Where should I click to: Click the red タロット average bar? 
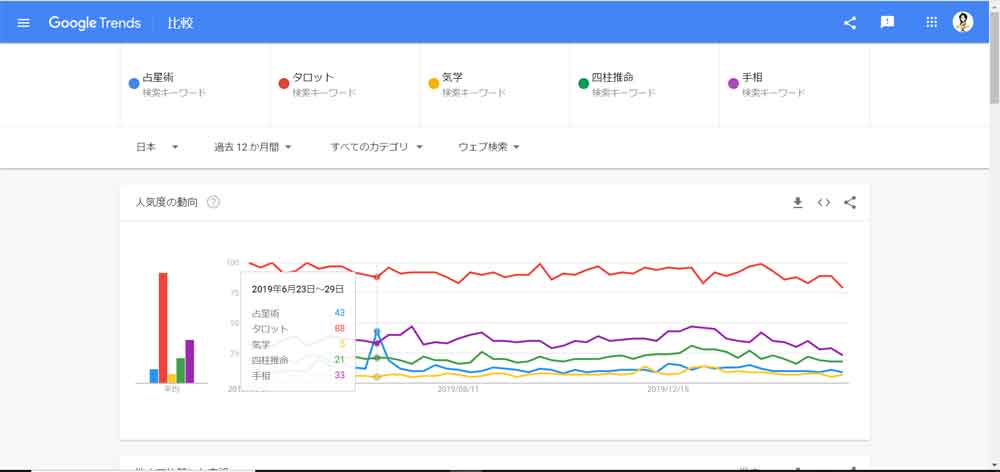coord(163,328)
